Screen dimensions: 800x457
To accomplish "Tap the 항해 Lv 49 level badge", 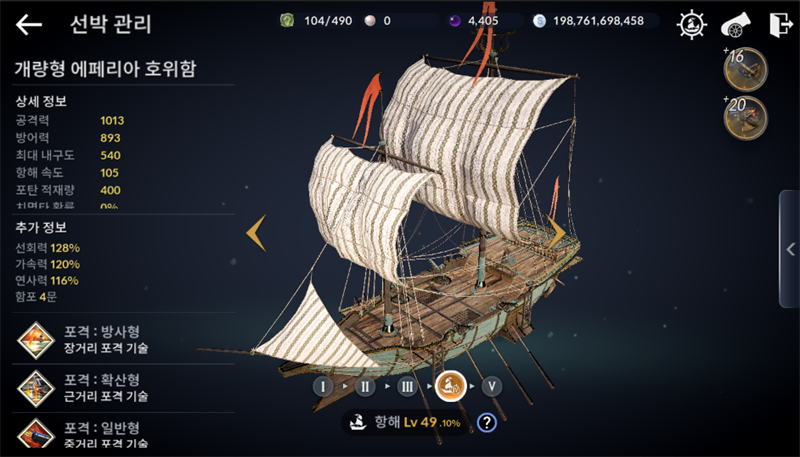I will coord(405,422).
